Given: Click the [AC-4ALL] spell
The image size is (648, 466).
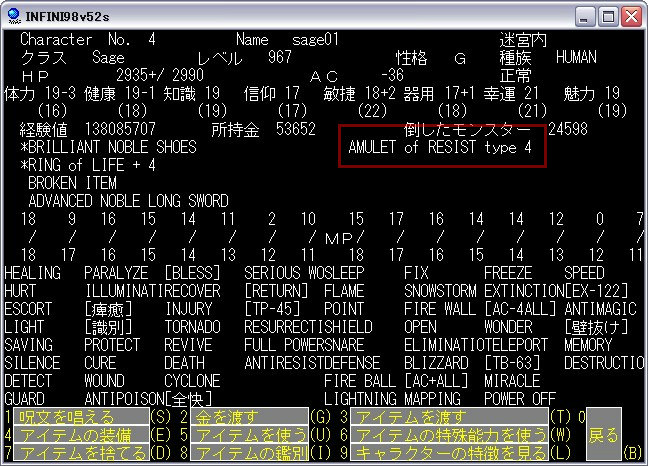Looking at the screenshot, I should [520, 309].
